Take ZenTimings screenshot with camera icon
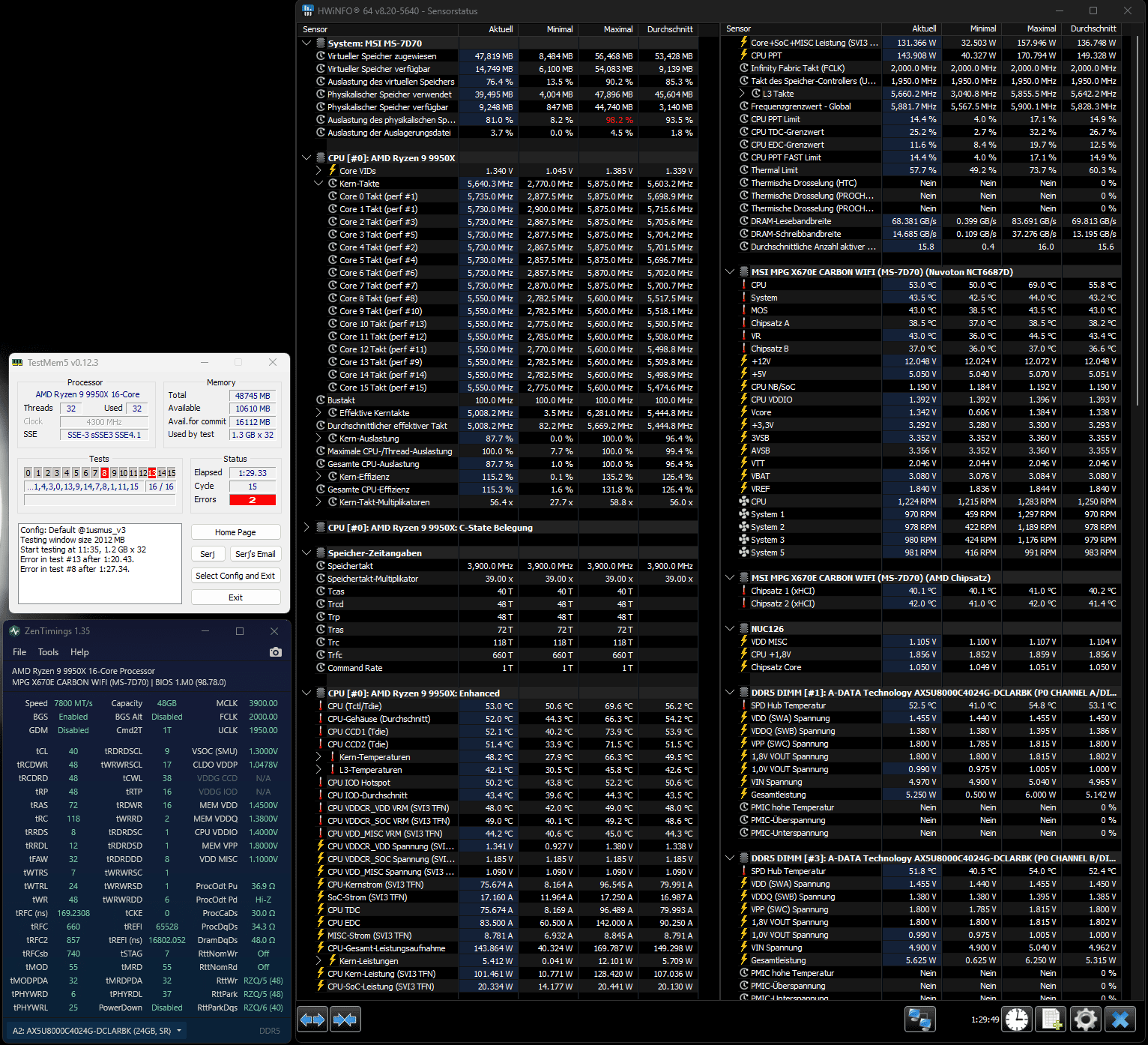 pyautogui.click(x=276, y=652)
